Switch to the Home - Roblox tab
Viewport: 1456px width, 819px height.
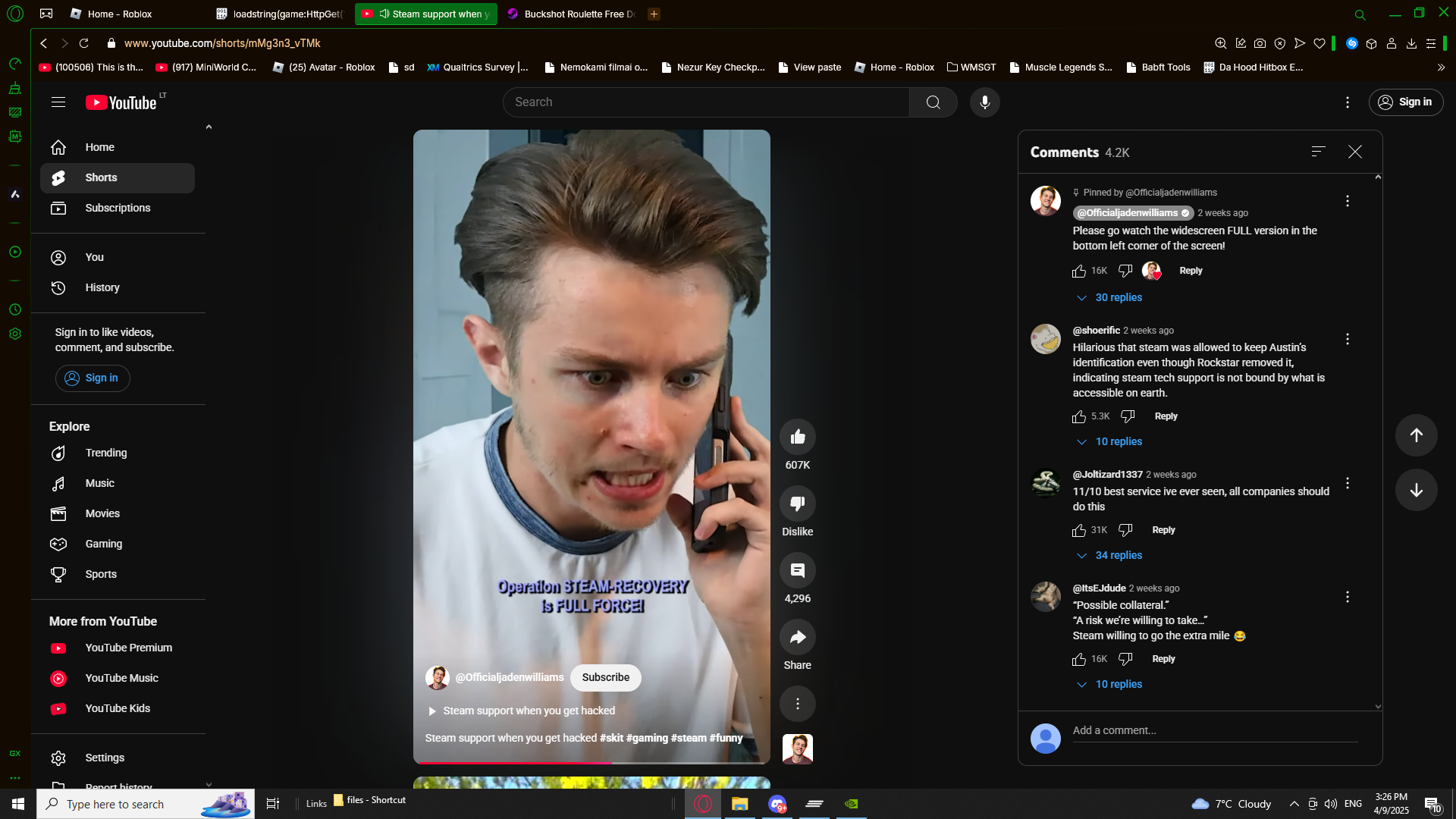click(121, 14)
